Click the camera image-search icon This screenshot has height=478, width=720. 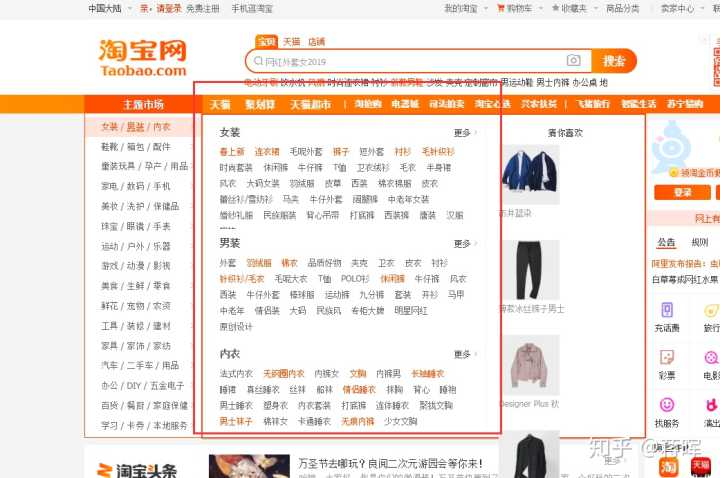tap(574, 61)
